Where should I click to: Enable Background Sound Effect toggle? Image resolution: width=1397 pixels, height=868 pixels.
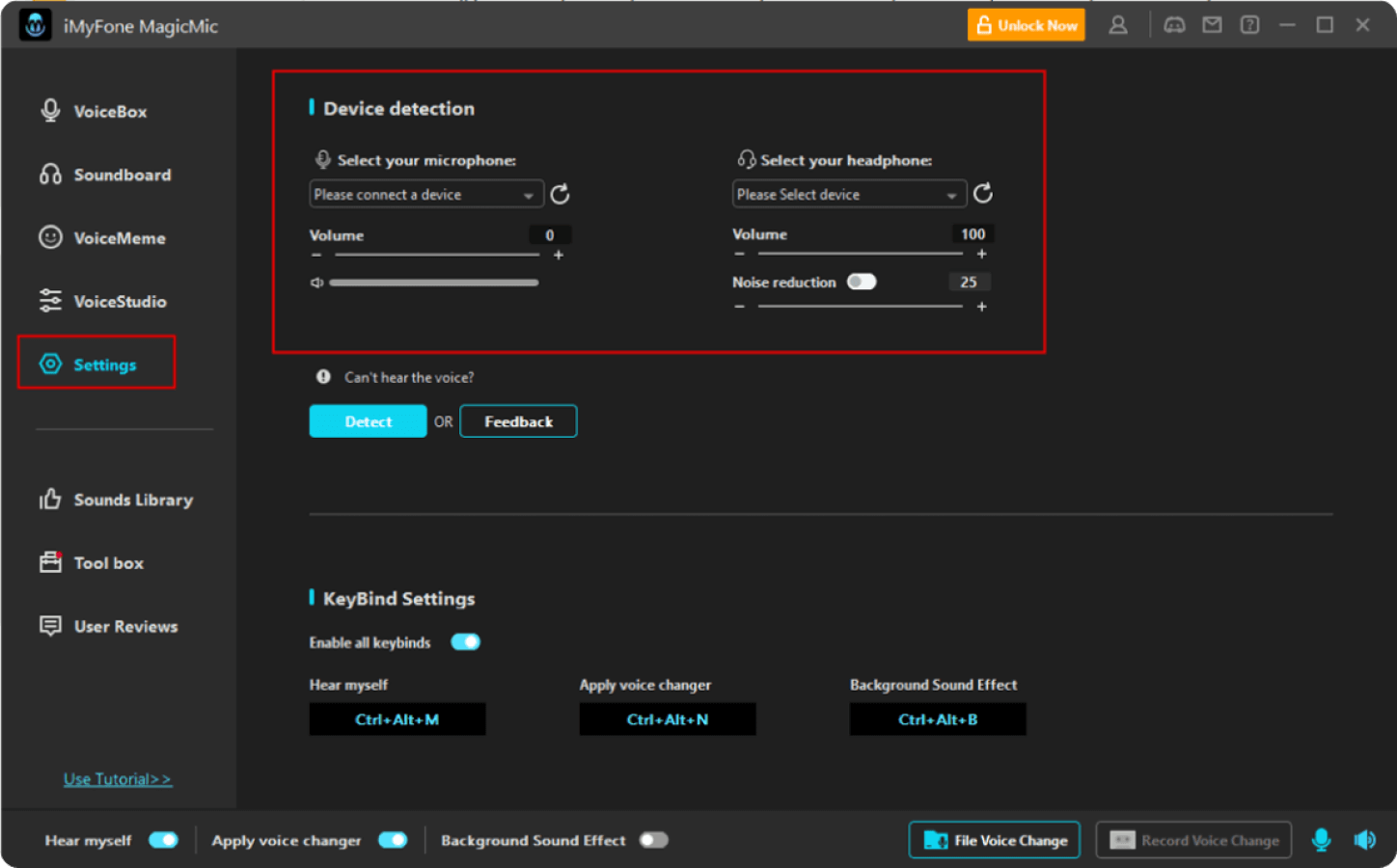[x=653, y=840]
